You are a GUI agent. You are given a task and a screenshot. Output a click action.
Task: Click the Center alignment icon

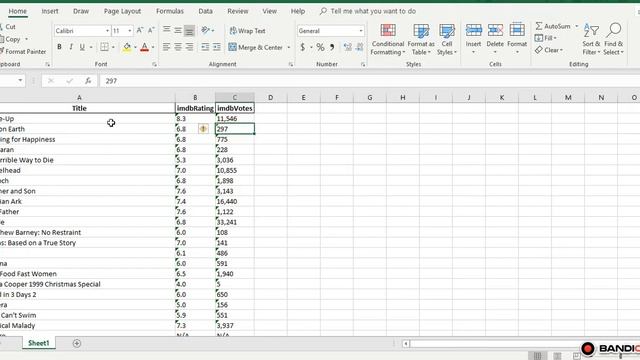[x=178, y=47]
